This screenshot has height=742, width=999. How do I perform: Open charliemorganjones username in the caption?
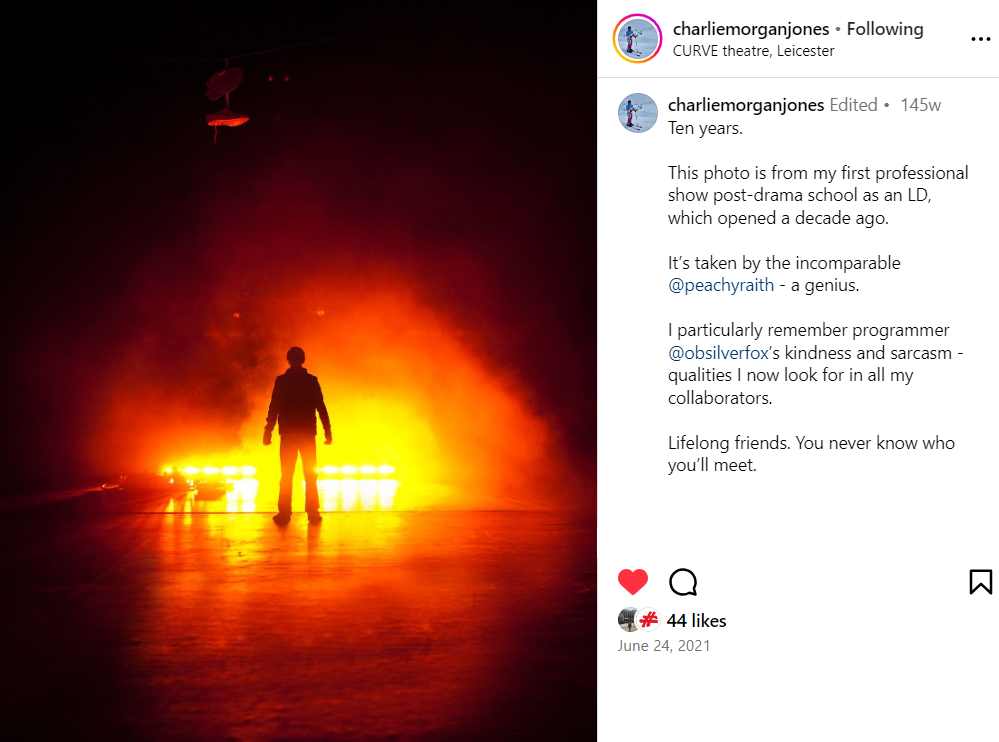pos(746,104)
